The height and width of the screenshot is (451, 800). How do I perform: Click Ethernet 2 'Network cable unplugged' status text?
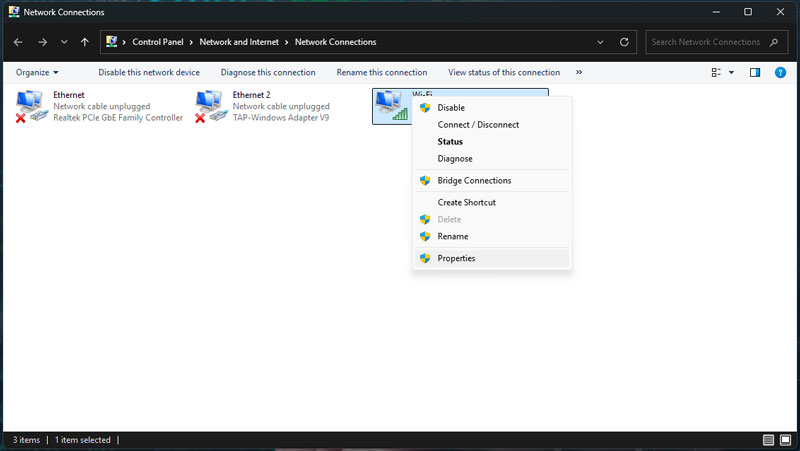(x=281, y=106)
